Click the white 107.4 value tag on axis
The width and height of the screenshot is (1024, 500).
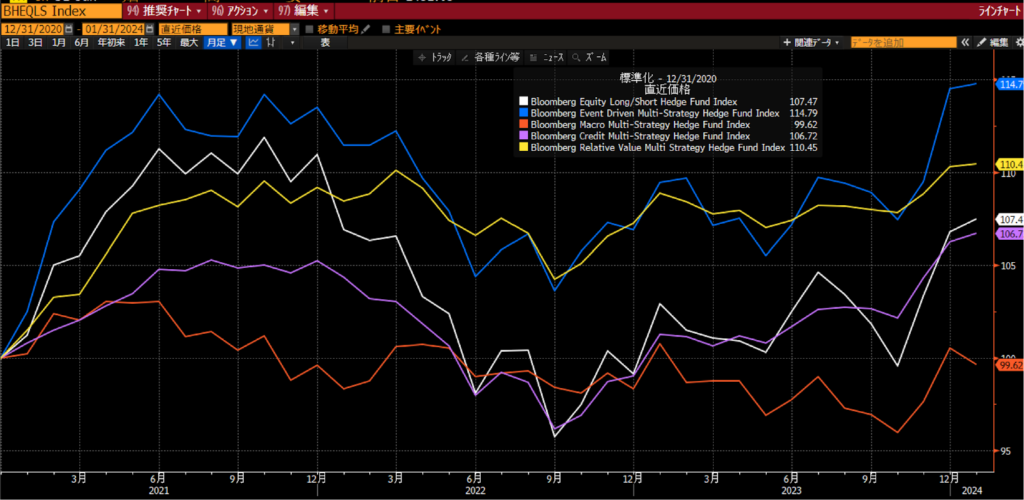pos(1008,219)
